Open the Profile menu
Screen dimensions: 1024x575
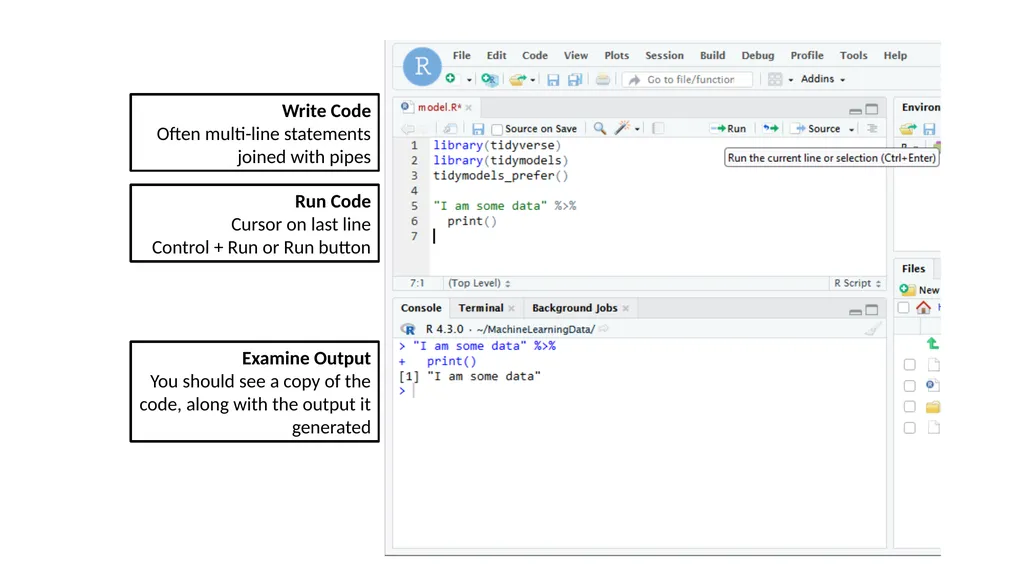point(807,56)
